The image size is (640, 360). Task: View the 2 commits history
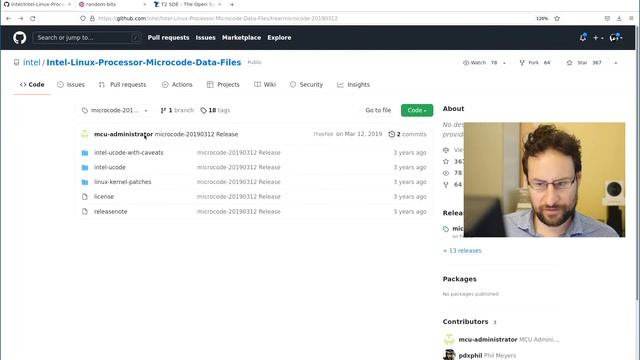click(407, 134)
